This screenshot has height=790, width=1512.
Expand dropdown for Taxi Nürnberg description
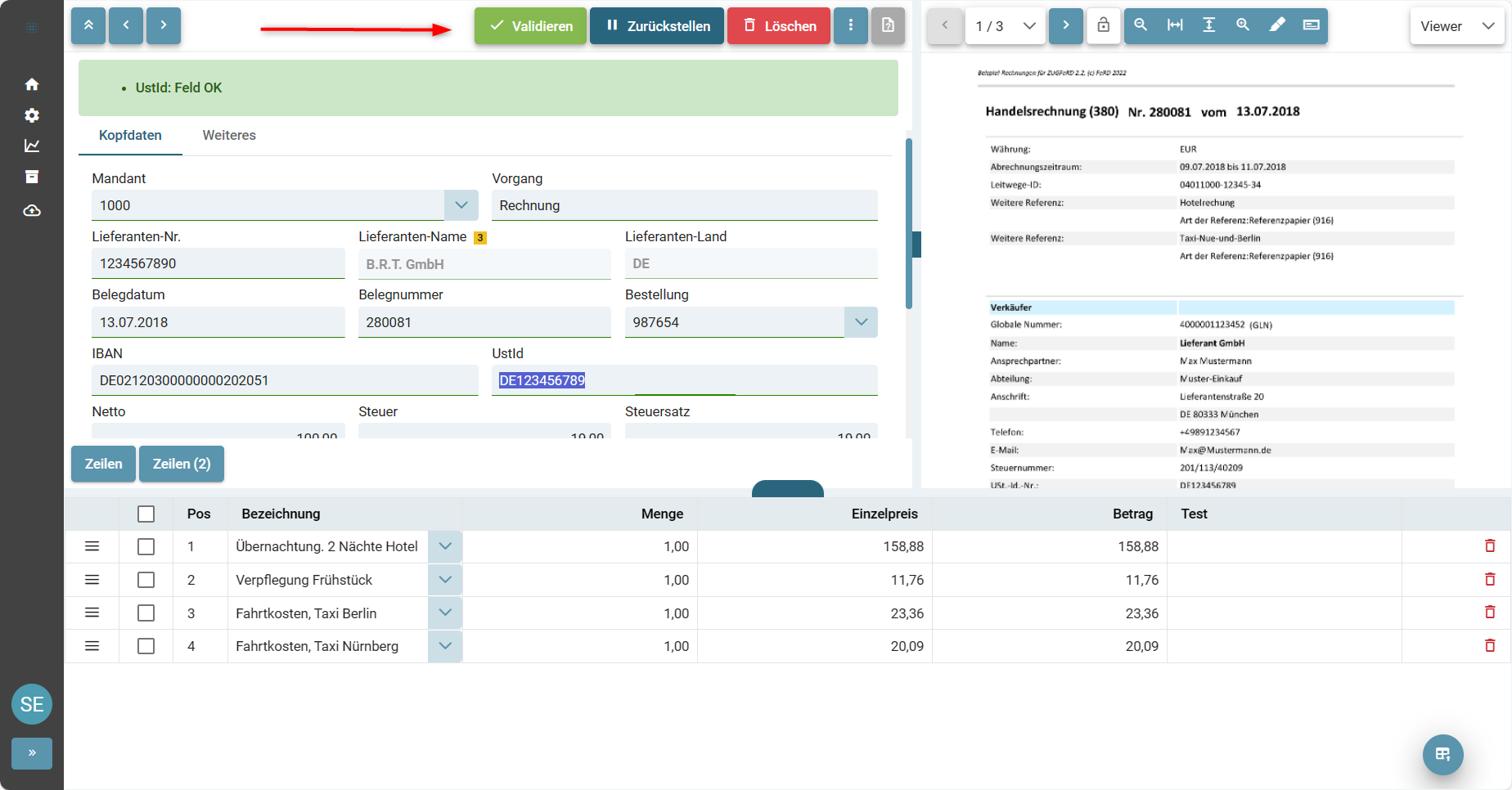445,646
